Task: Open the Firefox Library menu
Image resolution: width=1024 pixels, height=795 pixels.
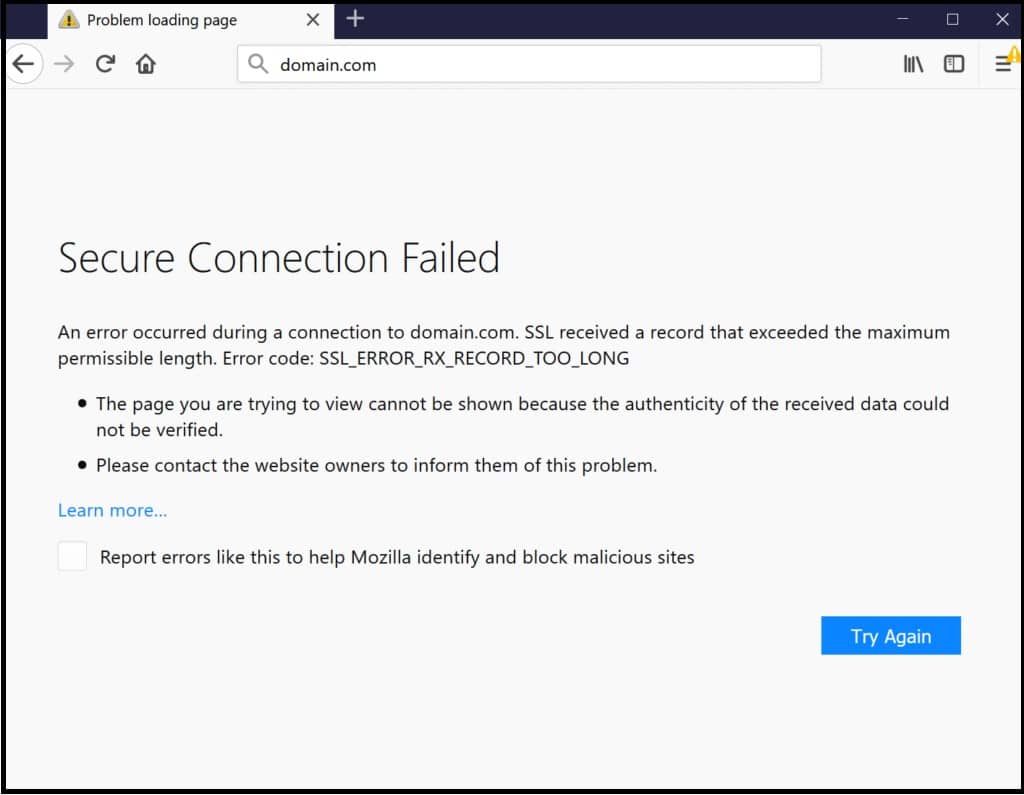Action: pyautogui.click(x=913, y=63)
